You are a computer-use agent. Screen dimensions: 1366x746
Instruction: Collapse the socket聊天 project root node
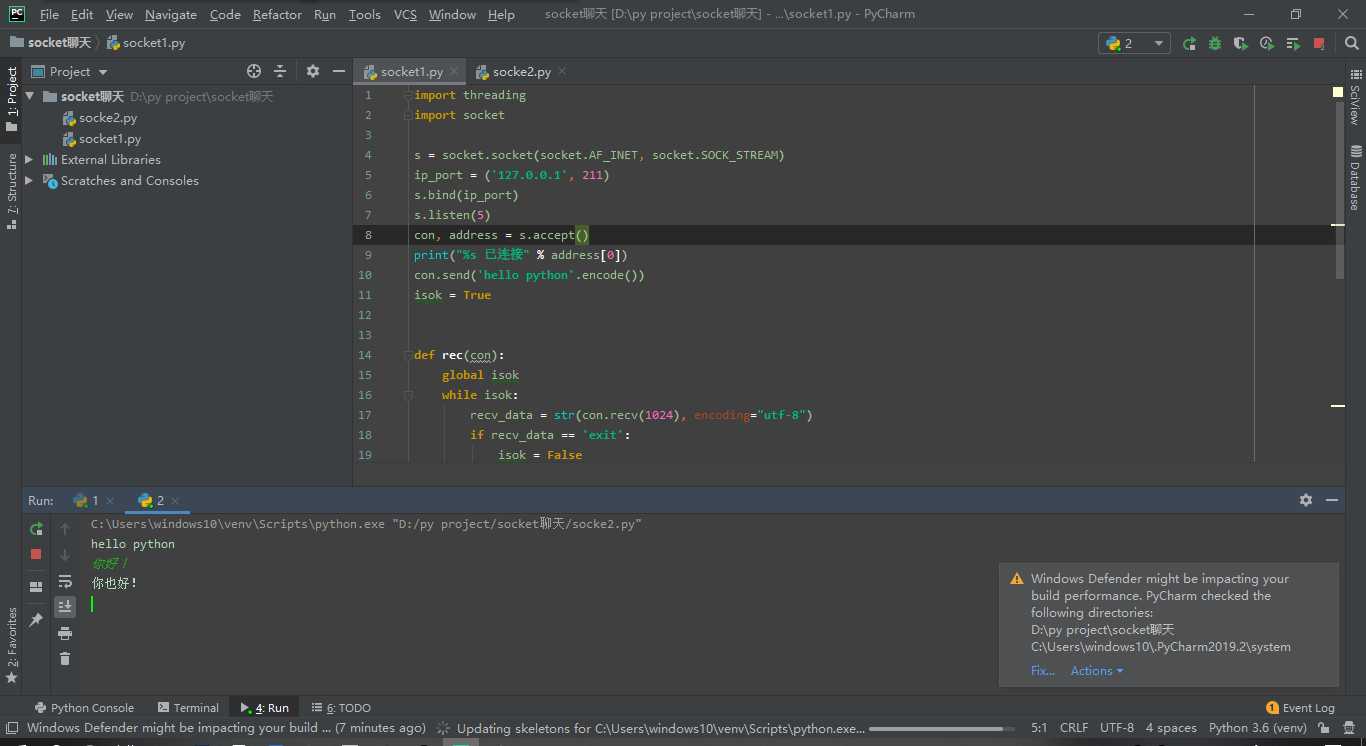pos(30,96)
